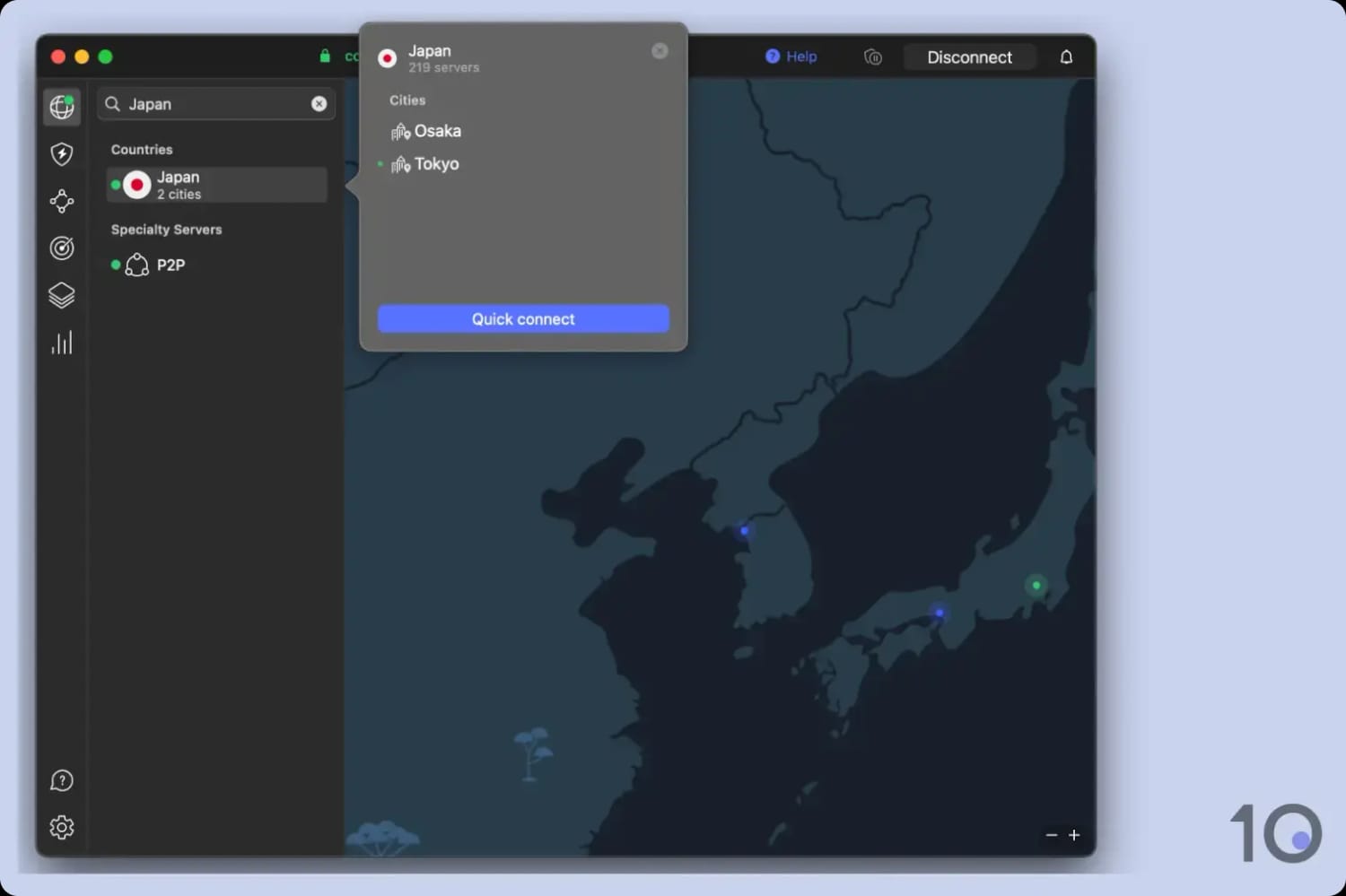Click the search magnifier icon

[x=113, y=104]
